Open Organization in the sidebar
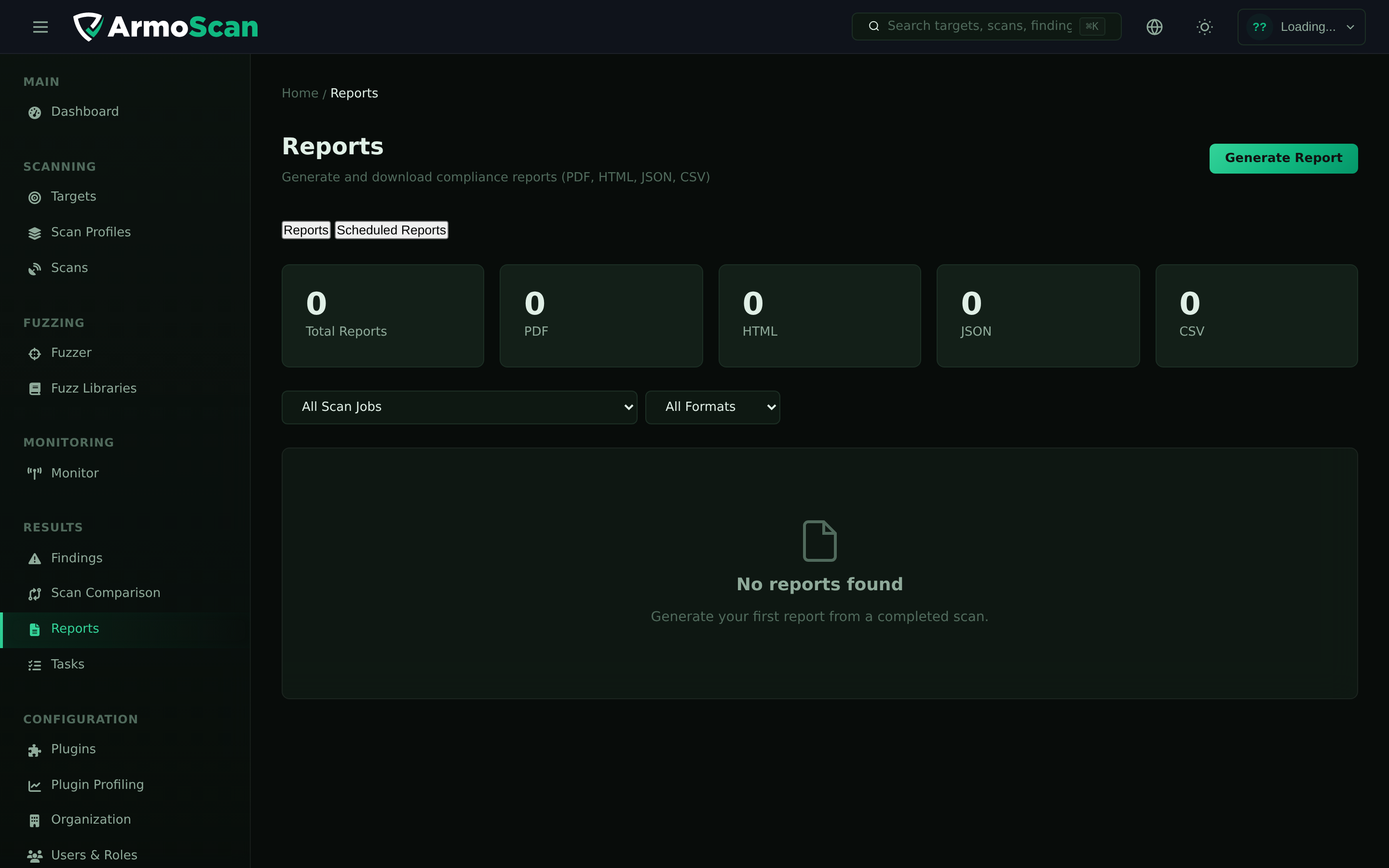Image resolution: width=1389 pixels, height=868 pixels. tap(125, 820)
